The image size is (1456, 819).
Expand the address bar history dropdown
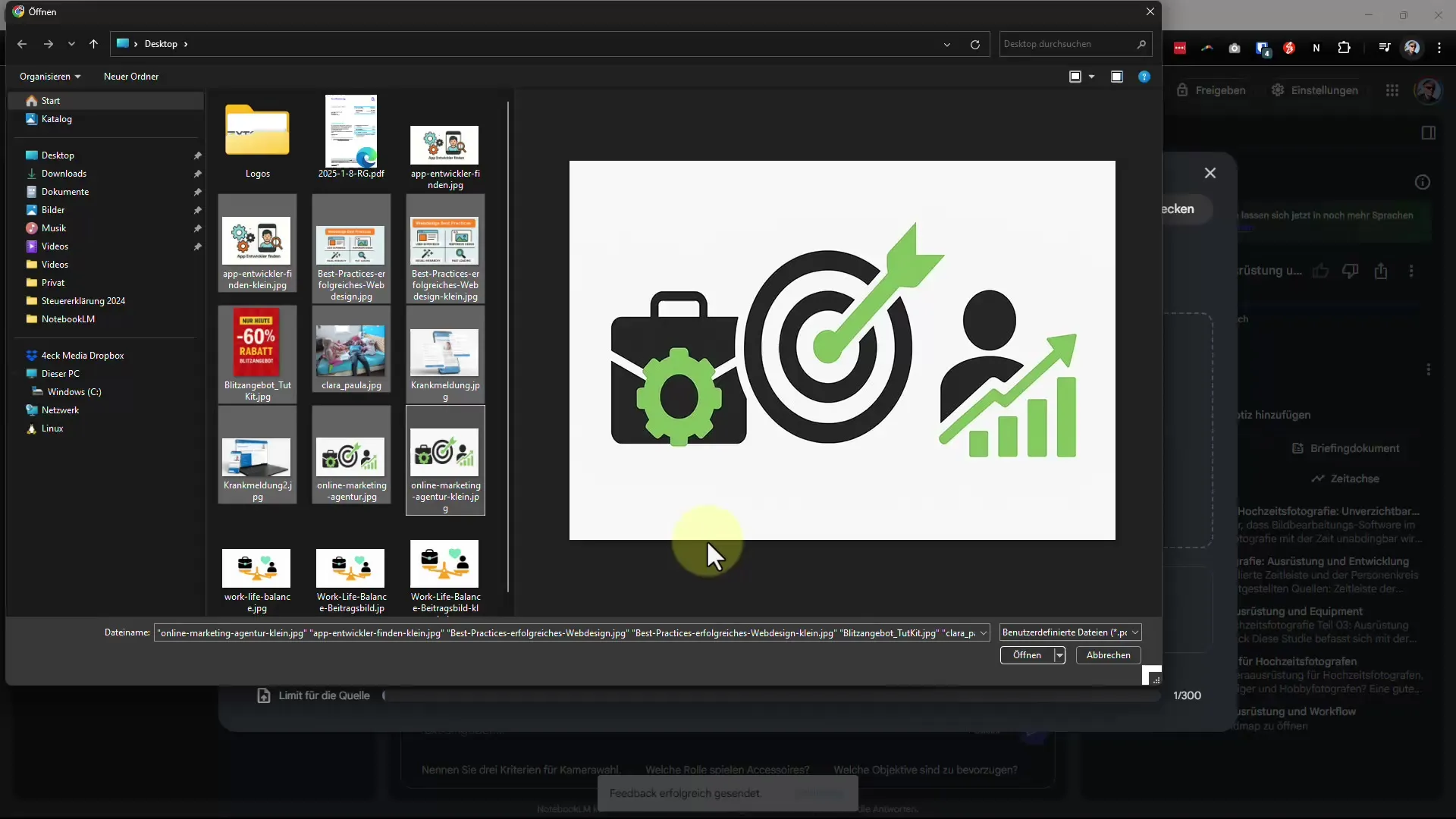click(947, 44)
